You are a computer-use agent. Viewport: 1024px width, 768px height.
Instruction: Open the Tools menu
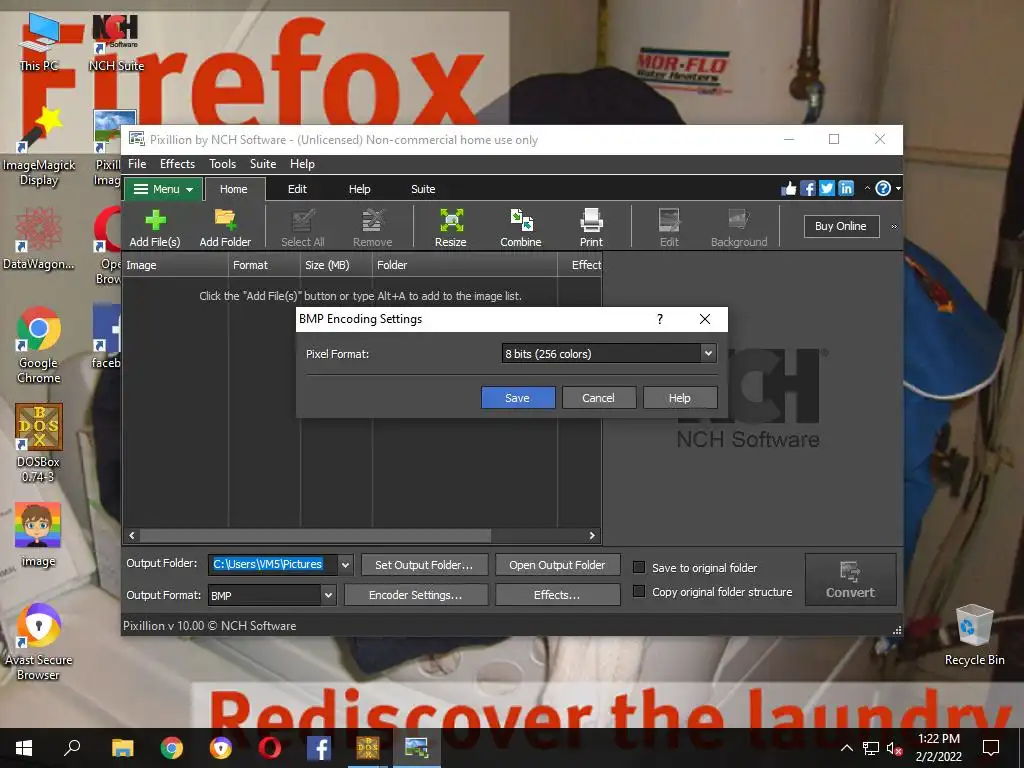tap(223, 164)
